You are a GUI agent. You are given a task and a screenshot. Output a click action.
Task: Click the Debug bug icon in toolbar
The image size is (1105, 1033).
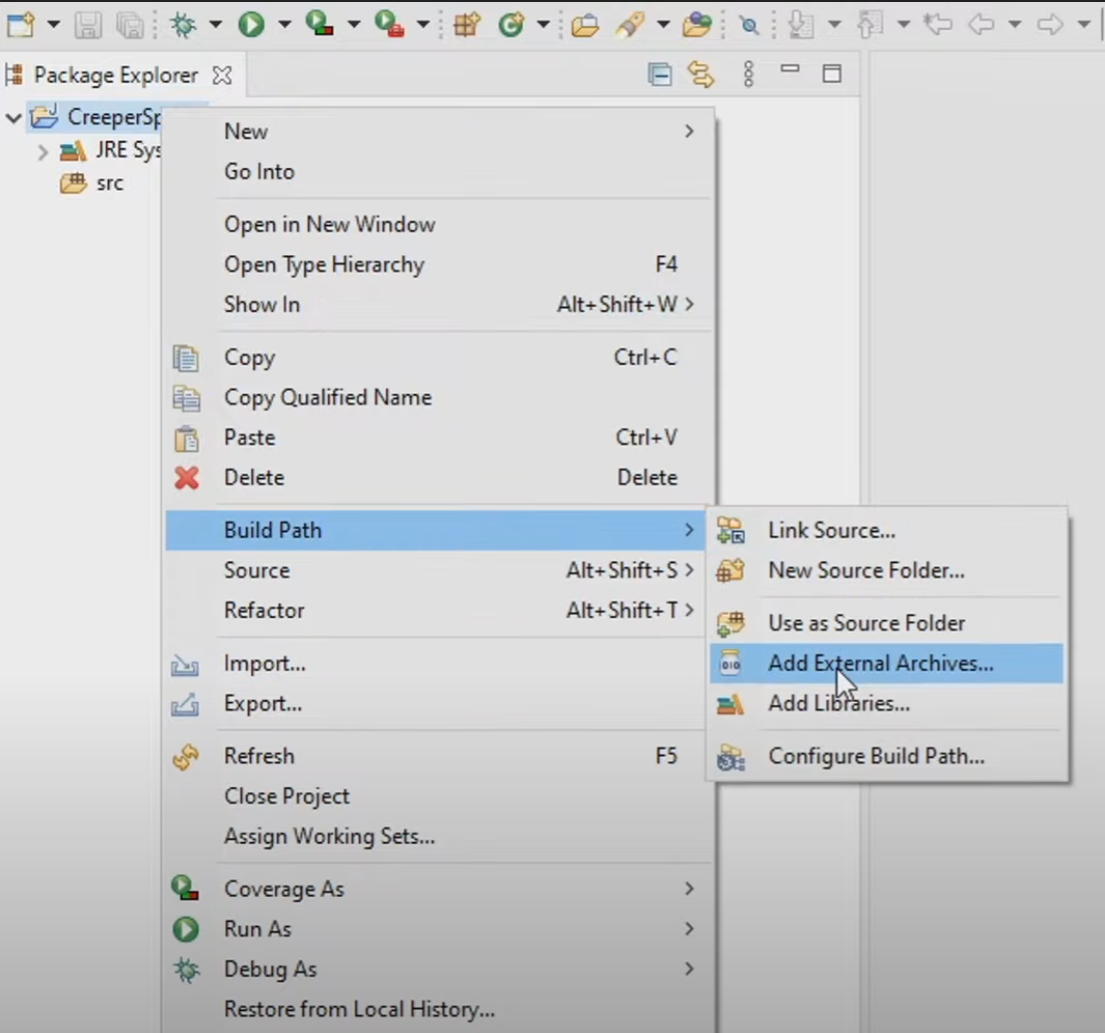pos(183,25)
